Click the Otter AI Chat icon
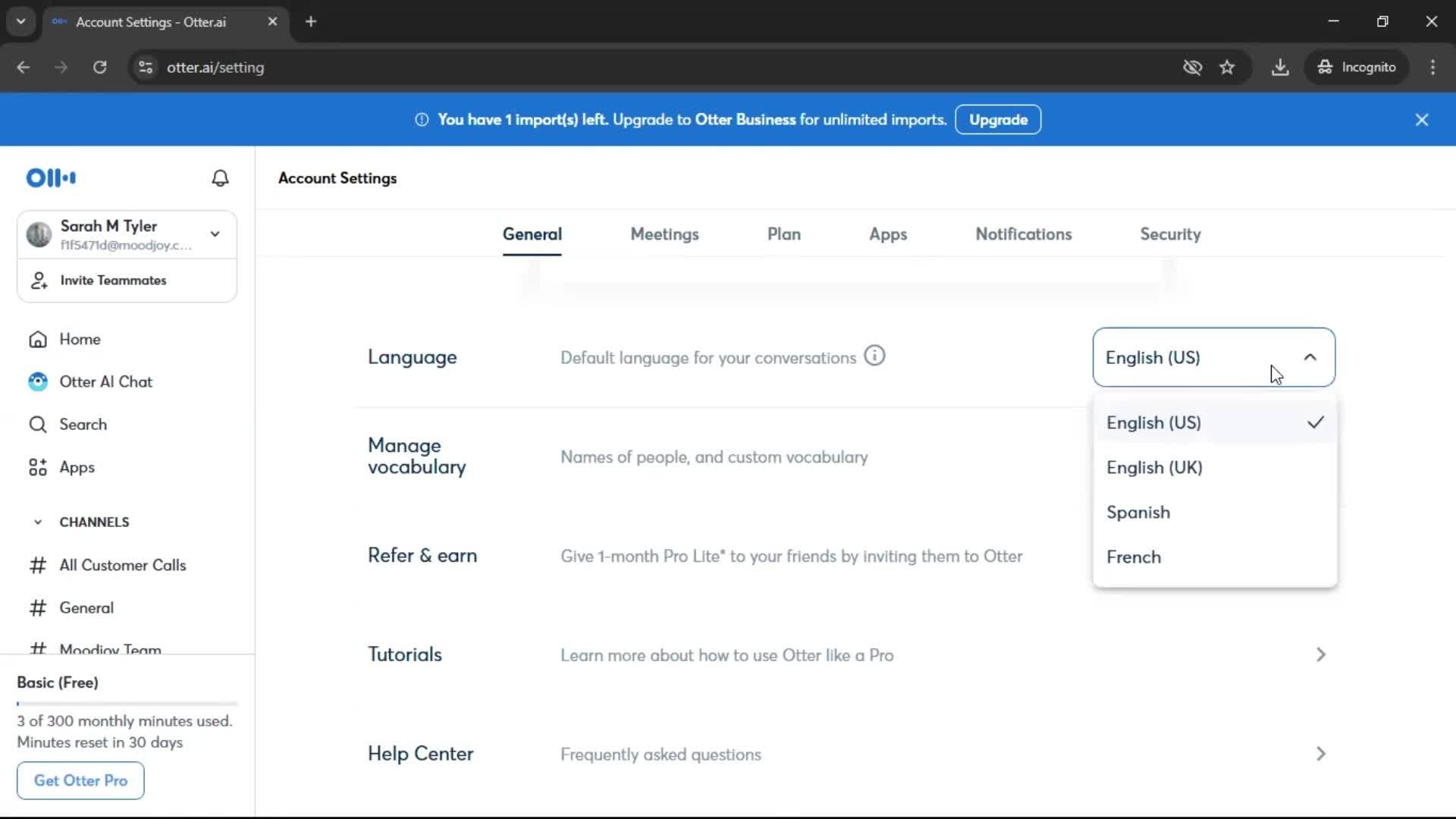This screenshot has height=819, width=1456. pos(38,381)
